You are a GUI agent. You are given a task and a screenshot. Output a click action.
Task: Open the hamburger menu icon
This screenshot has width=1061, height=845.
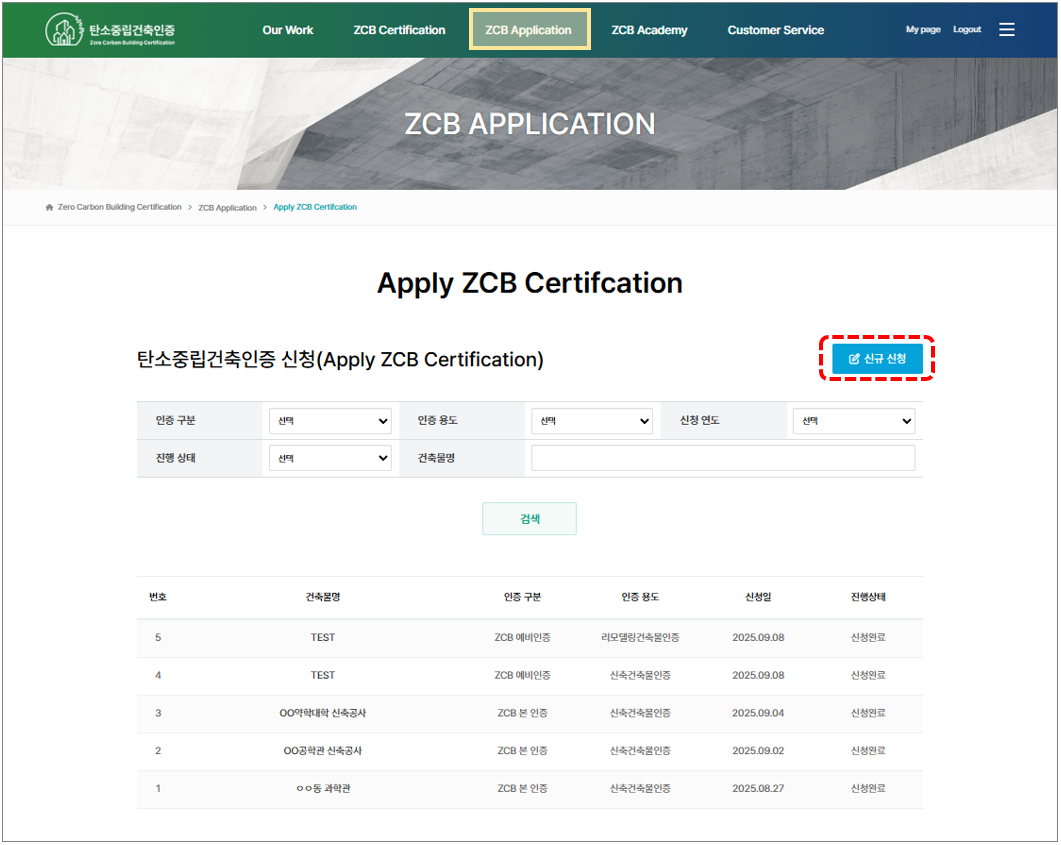(x=1007, y=30)
